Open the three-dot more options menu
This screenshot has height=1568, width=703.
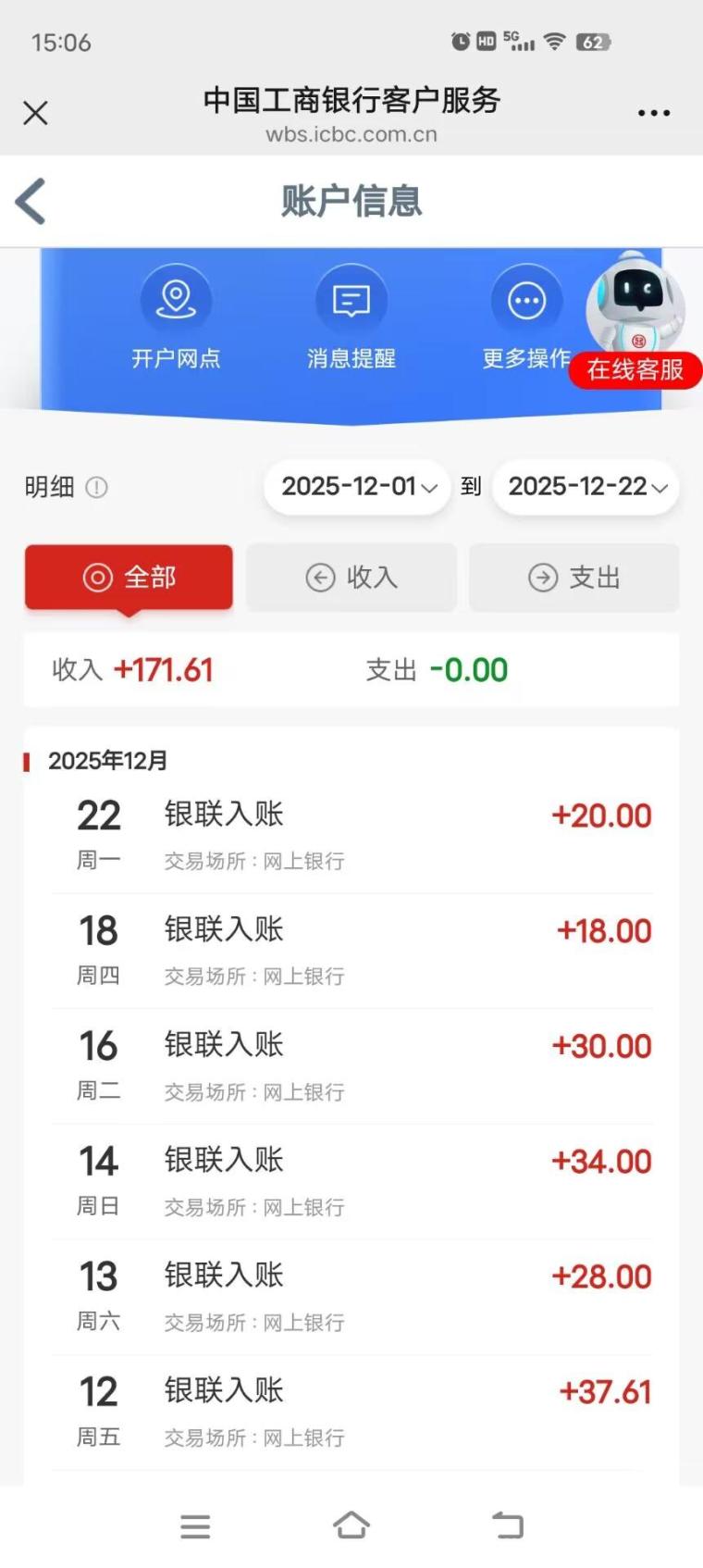click(x=653, y=113)
